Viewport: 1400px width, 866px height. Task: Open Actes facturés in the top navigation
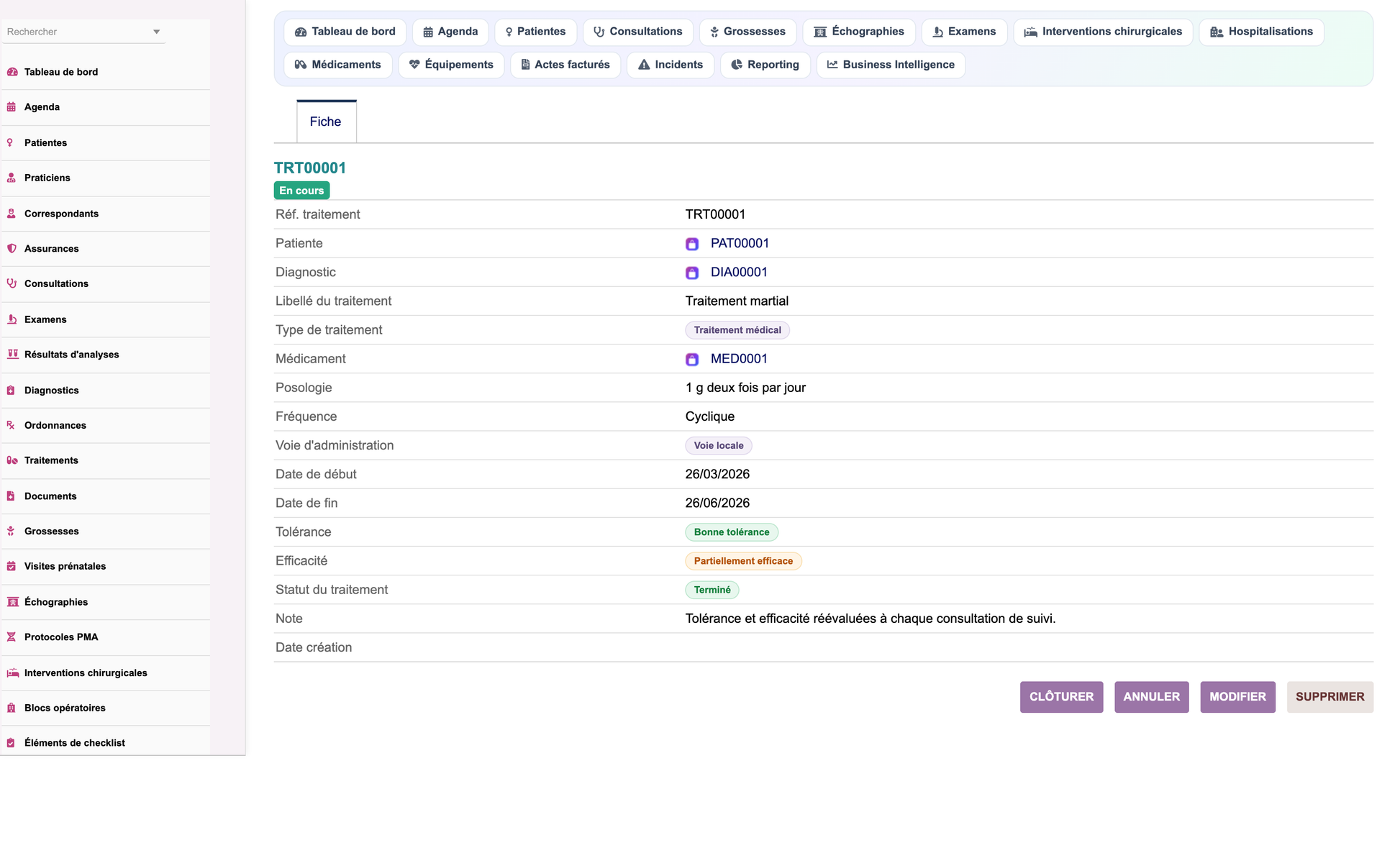coord(565,65)
